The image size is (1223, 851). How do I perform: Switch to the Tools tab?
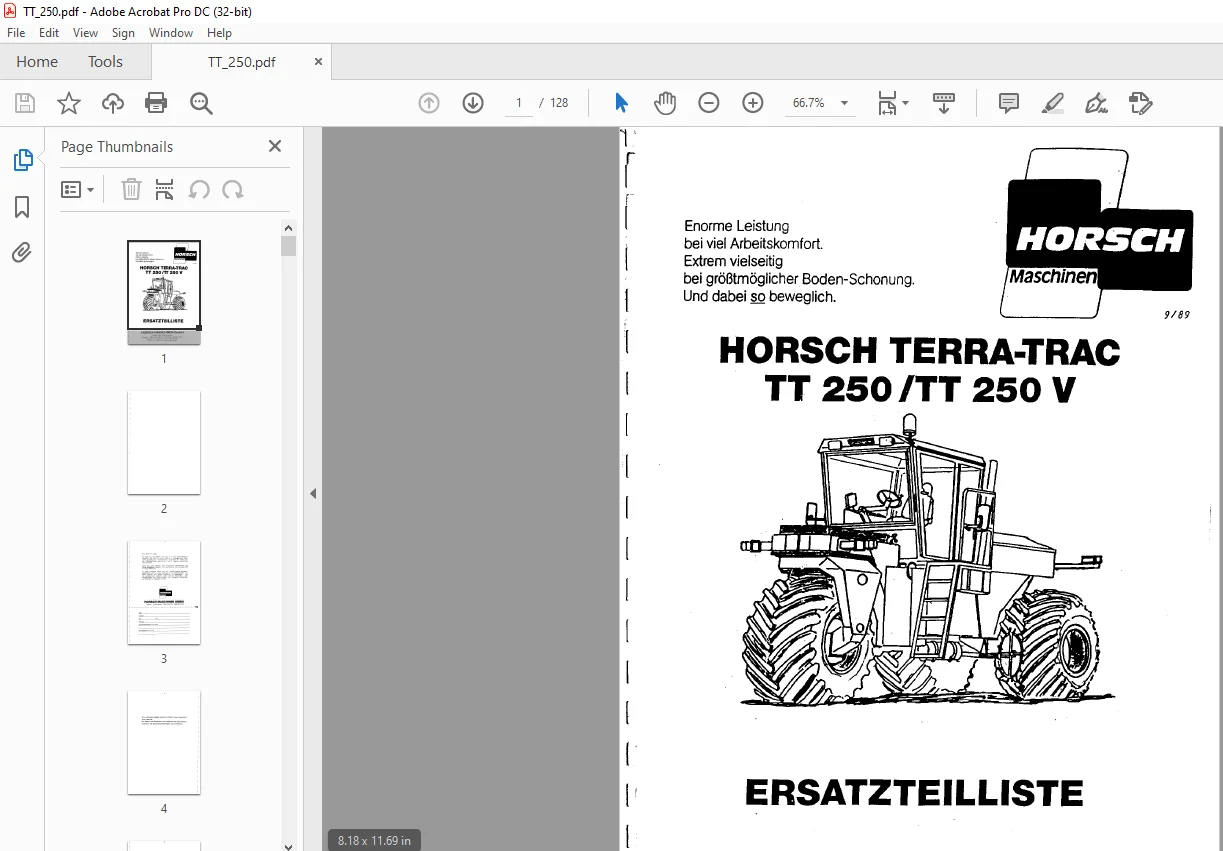(105, 61)
